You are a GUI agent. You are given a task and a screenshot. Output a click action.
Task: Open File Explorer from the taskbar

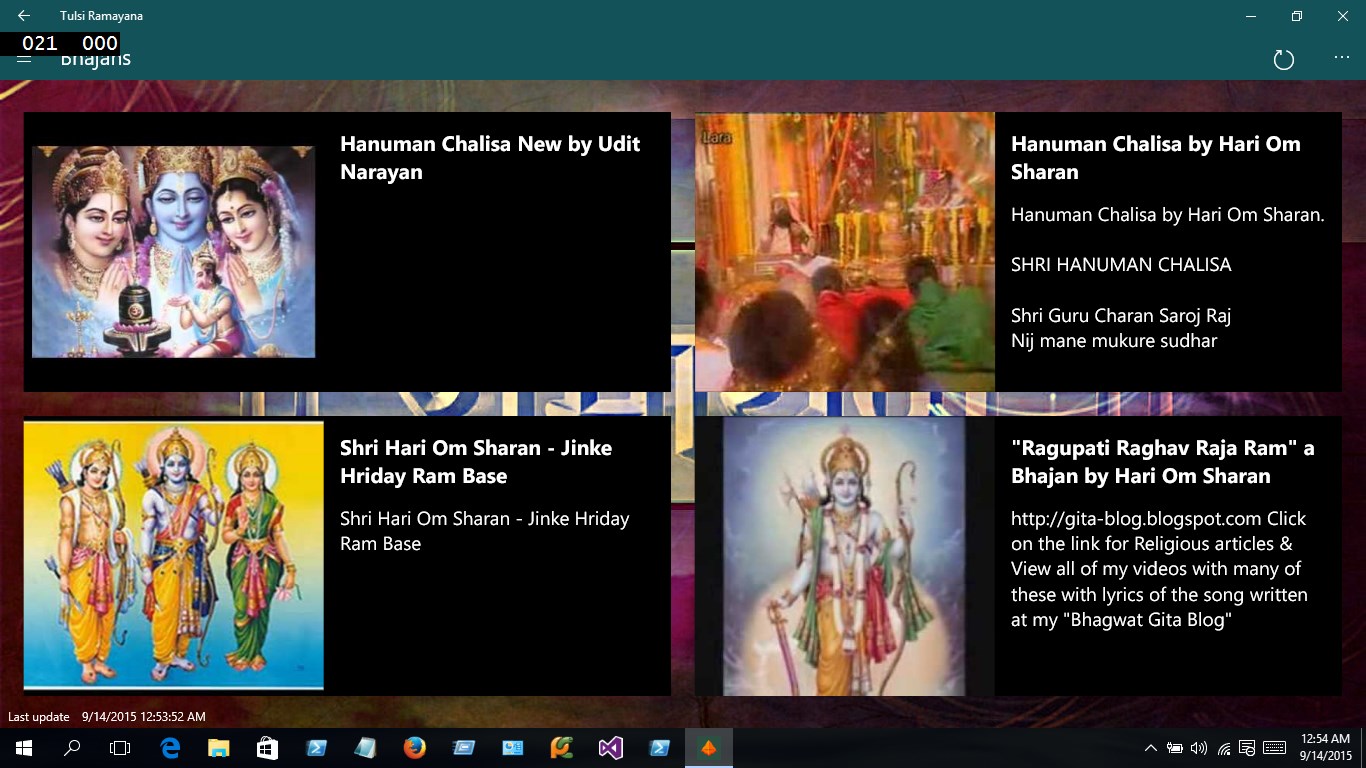click(219, 748)
